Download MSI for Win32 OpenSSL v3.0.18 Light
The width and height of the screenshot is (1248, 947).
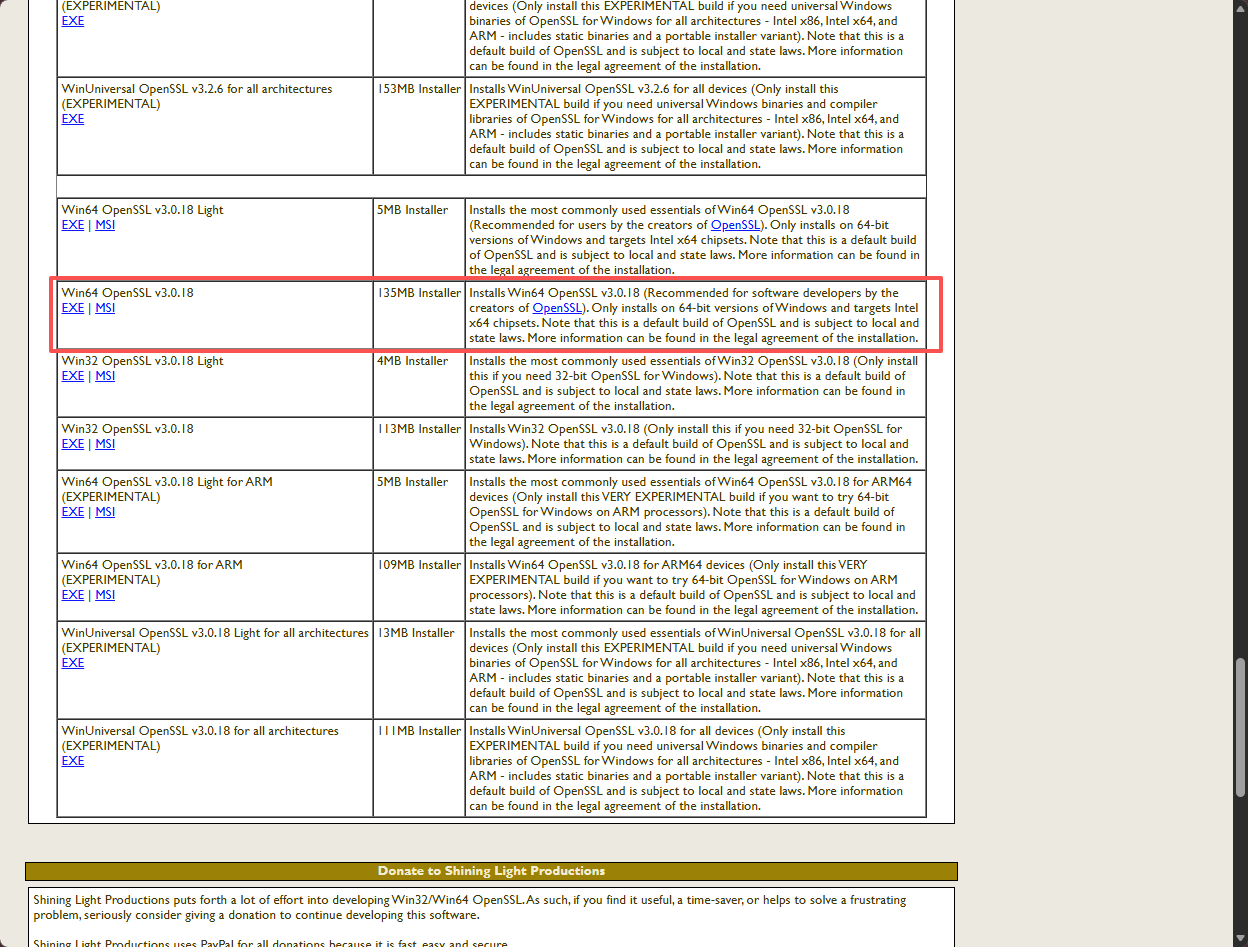pos(105,376)
